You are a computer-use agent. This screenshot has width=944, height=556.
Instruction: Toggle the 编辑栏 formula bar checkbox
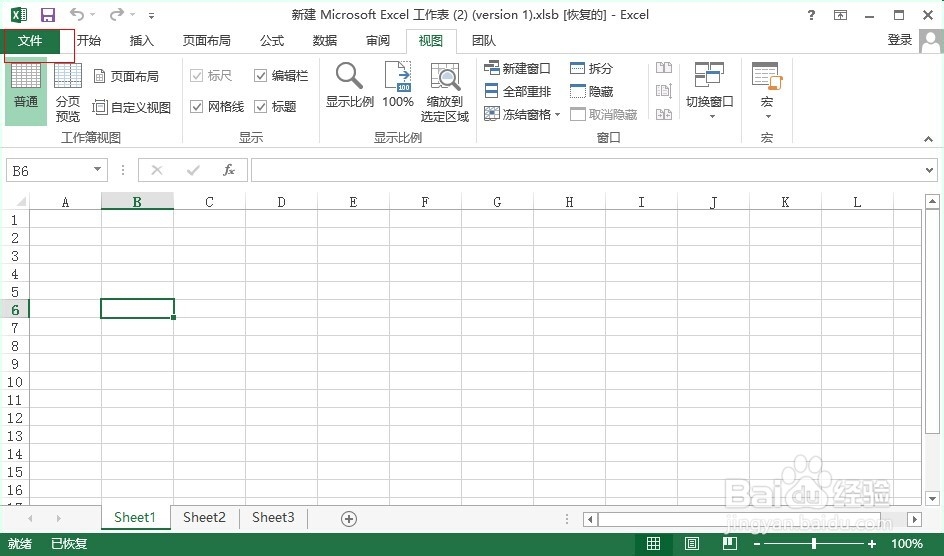tap(260, 75)
